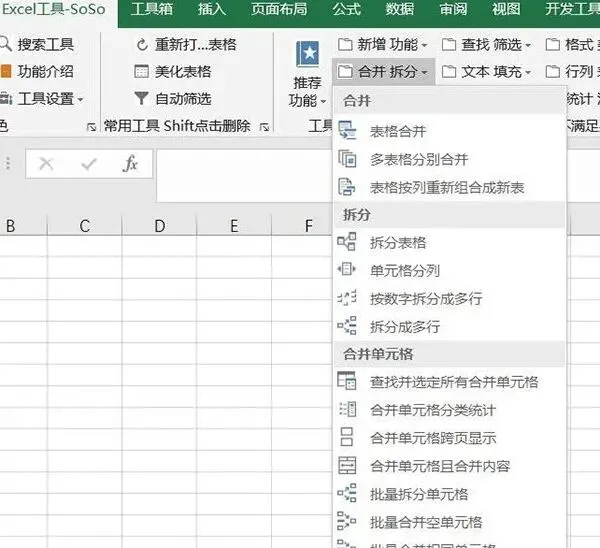The image size is (600, 548).
Task: Click the funnel icon beside 自动筛选
Action: [x=141, y=99]
